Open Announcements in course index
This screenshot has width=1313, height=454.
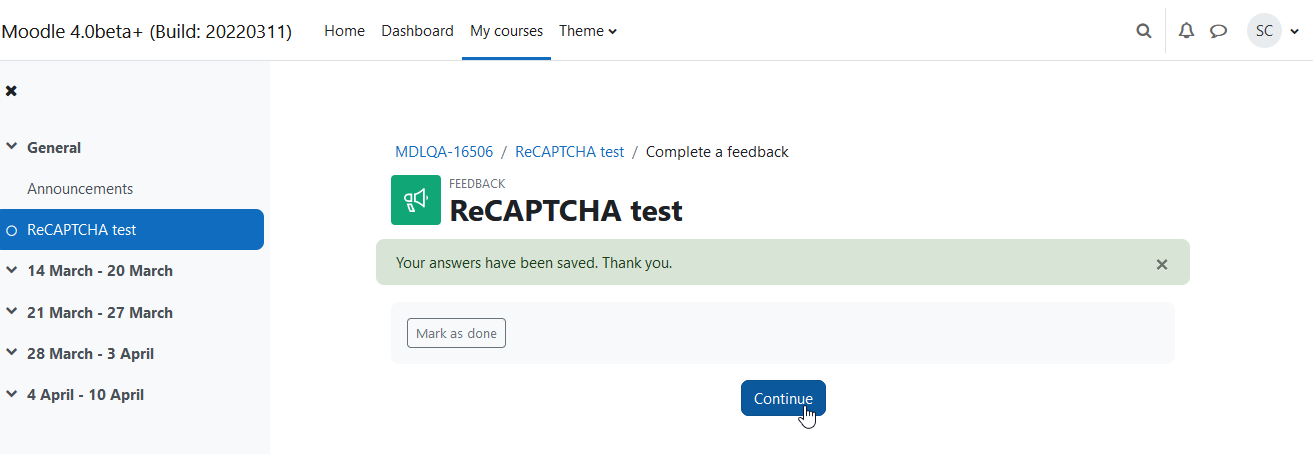[x=80, y=189]
